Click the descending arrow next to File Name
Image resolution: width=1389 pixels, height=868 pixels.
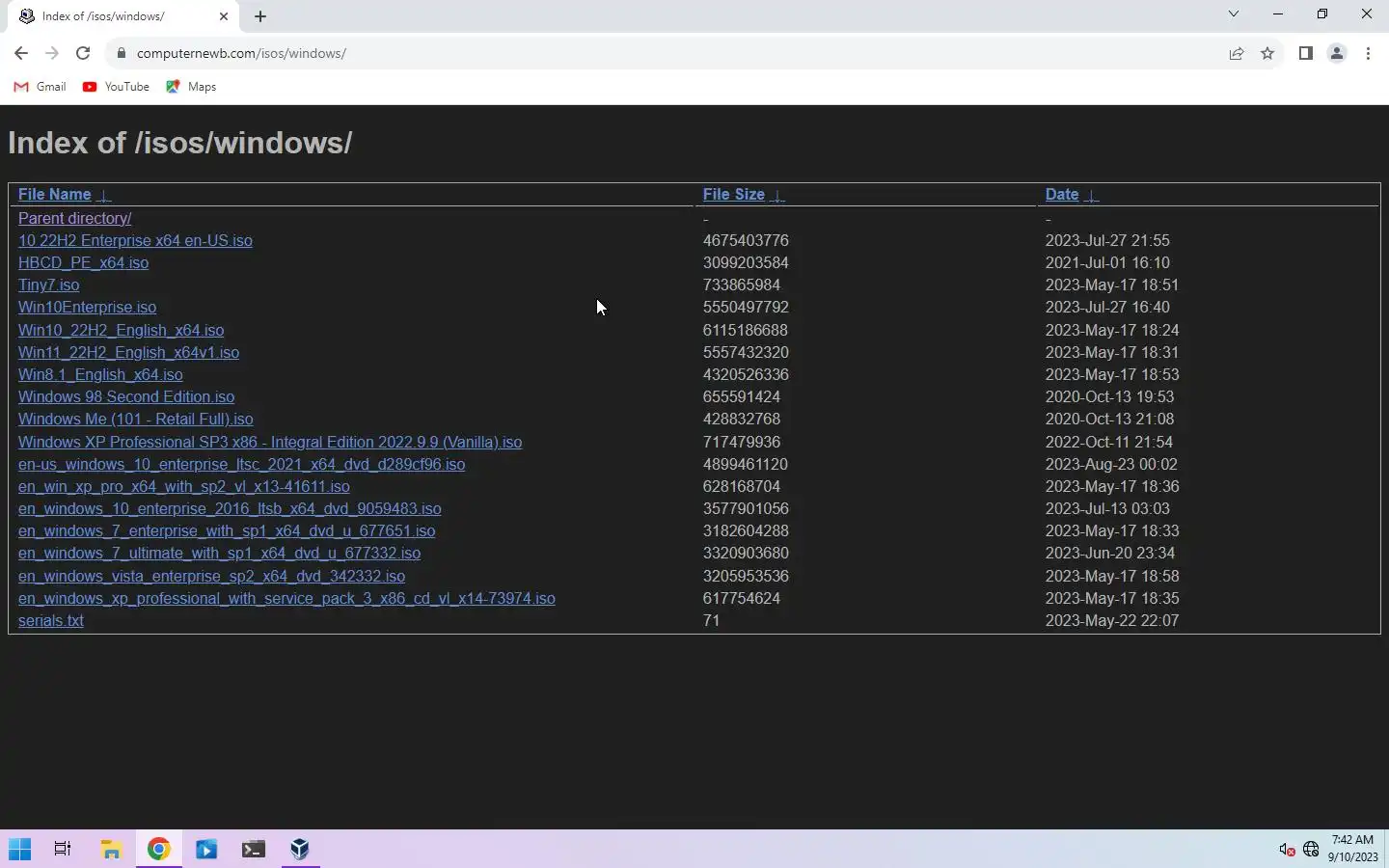pos(104,196)
